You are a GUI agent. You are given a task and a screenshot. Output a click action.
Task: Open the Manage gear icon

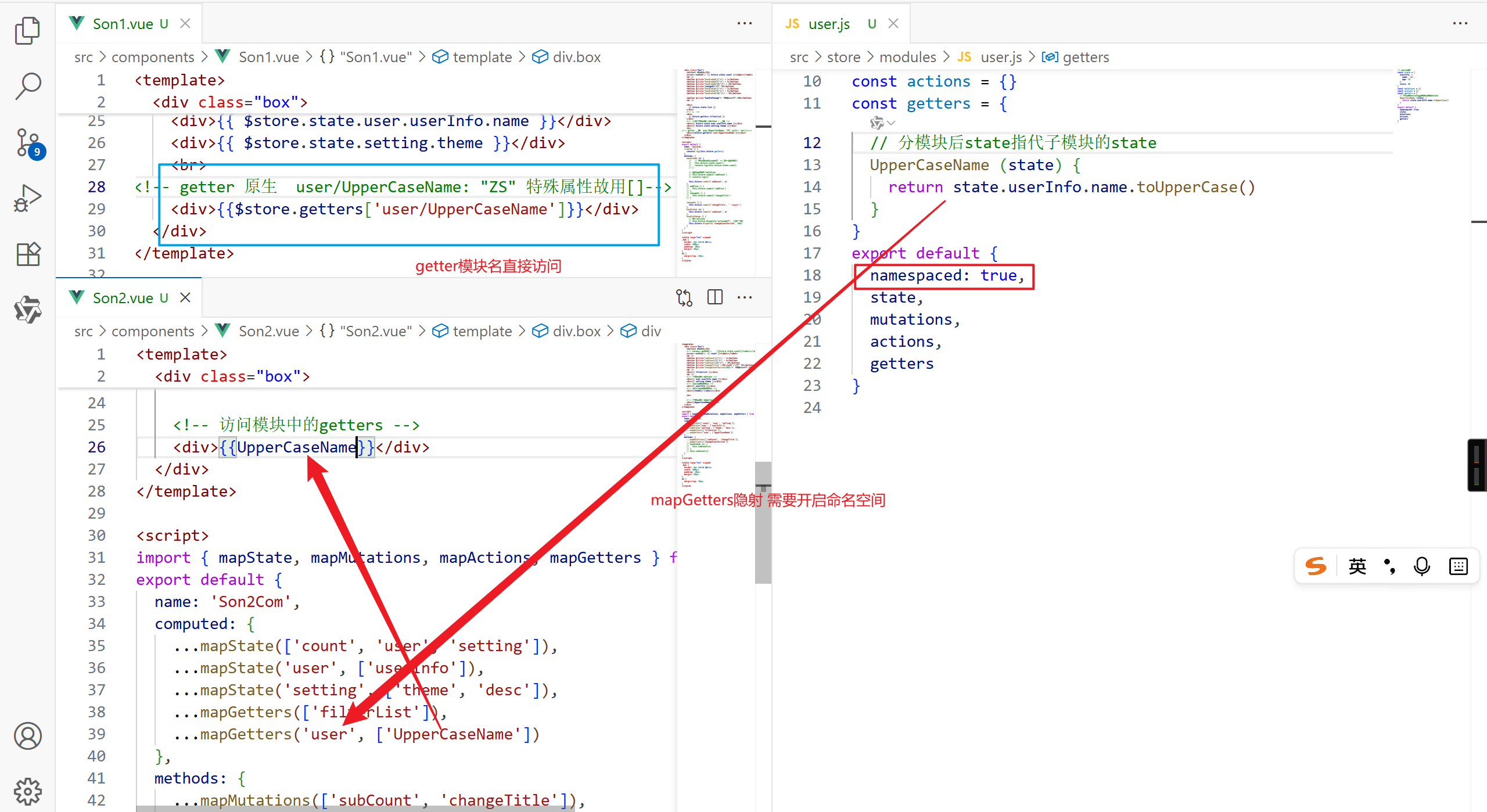[x=27, y=791]
